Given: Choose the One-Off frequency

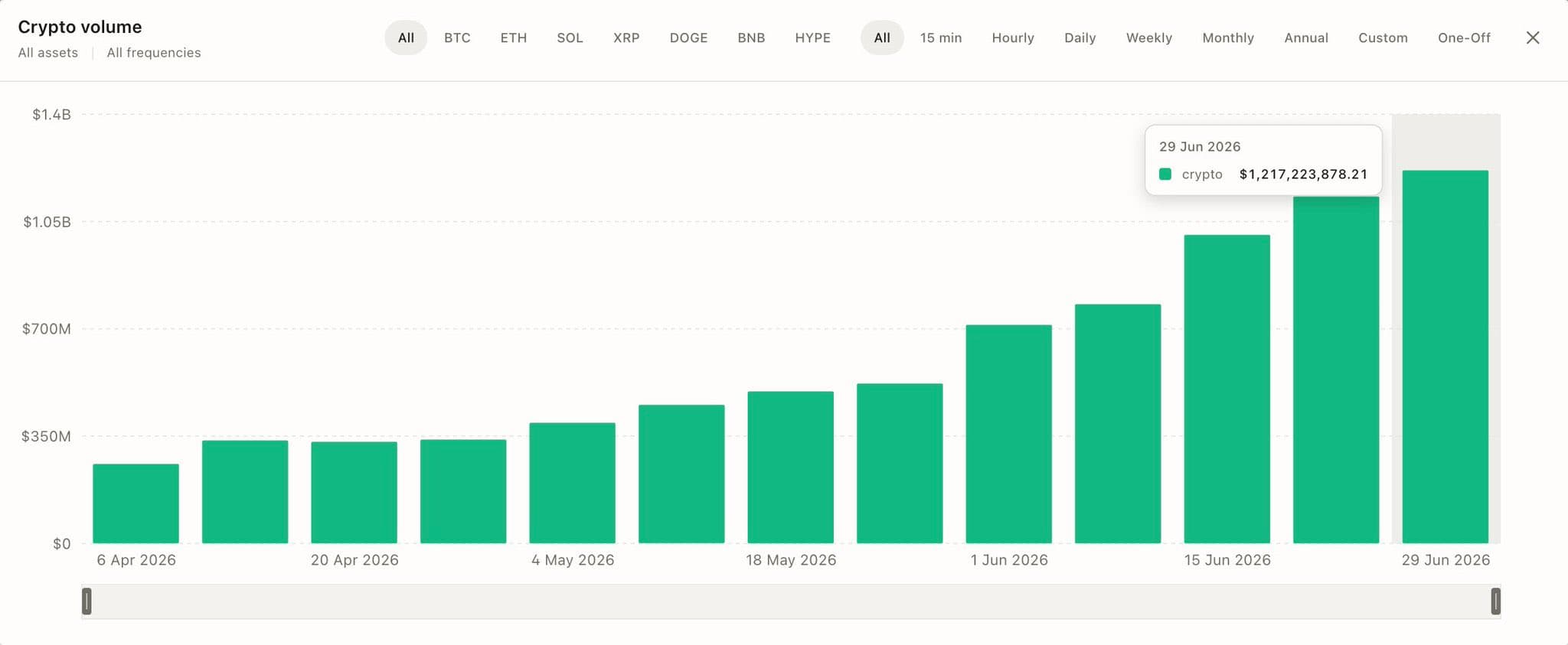Looking at the screenshot, I should pyautogui.click(x=1464, y=37).
